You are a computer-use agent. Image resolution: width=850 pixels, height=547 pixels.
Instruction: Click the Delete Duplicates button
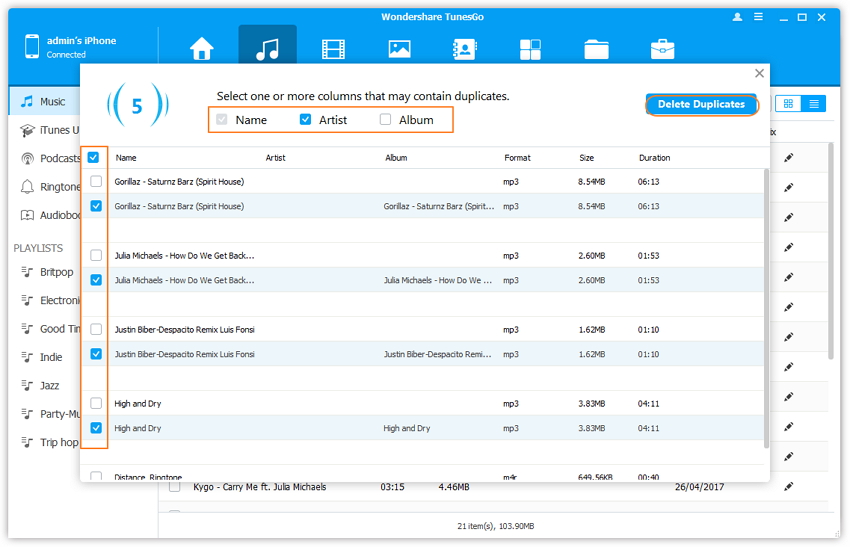pos(701,104)
